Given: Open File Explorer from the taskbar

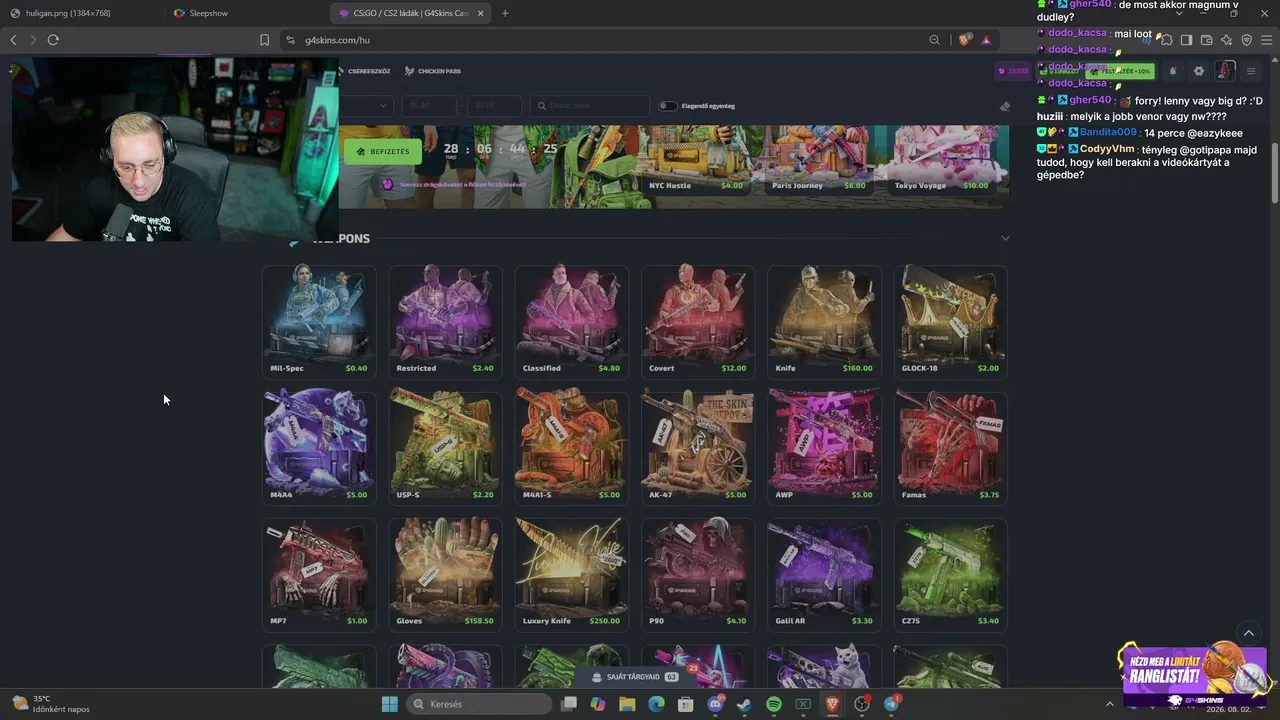Looking at the screenshot, I should [x=627, y=704].
